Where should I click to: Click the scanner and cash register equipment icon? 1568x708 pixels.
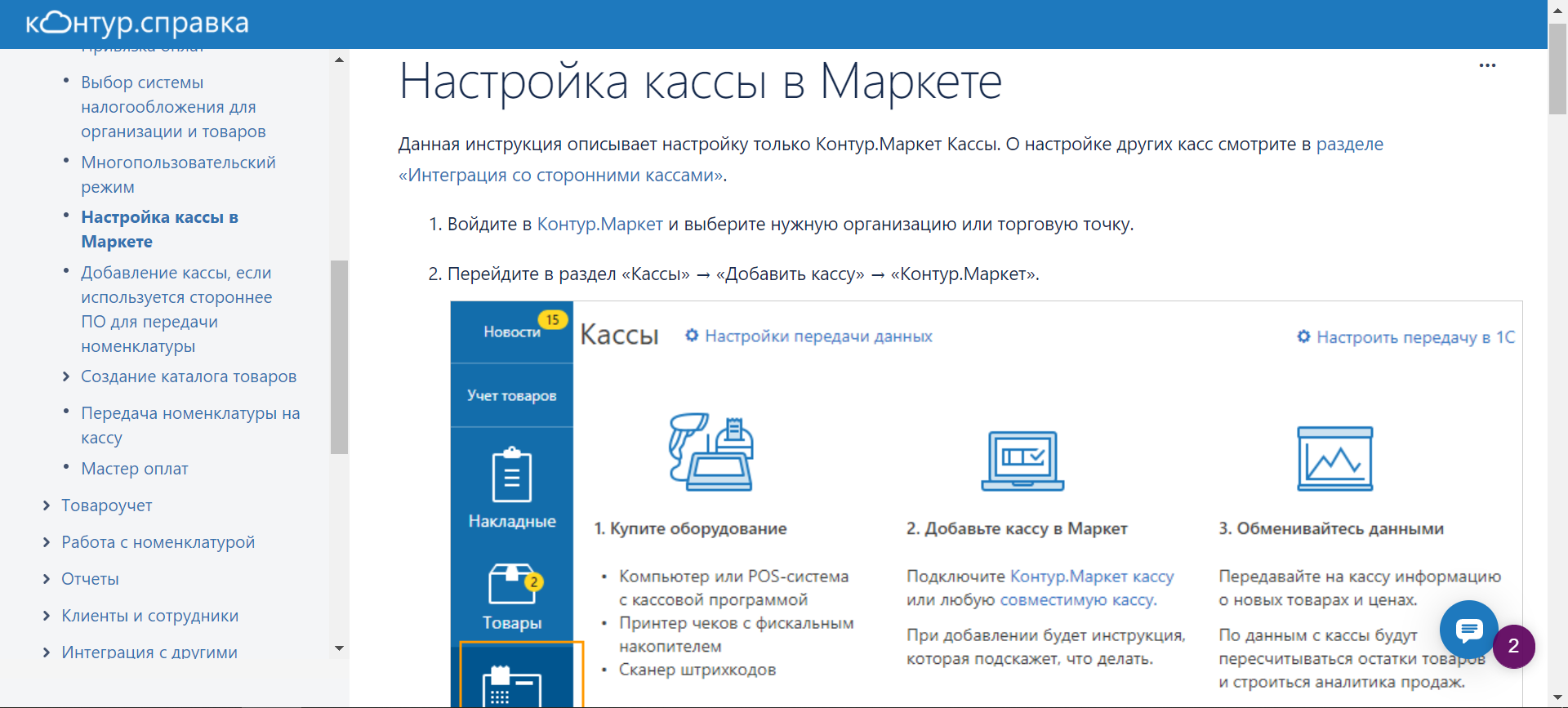[x=710, y=452]
